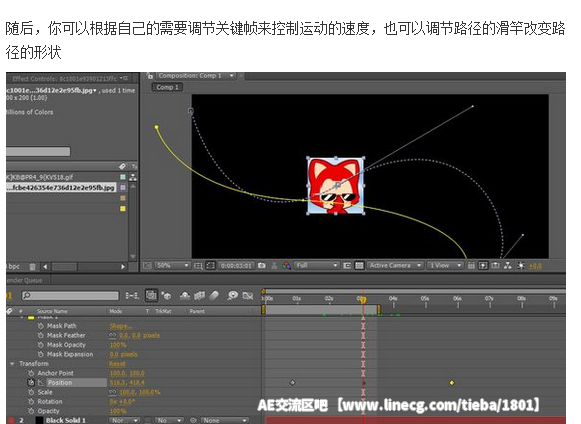Open the Active Camera dropdown
This screenshot has width=581, height=424.
[395, 266]
